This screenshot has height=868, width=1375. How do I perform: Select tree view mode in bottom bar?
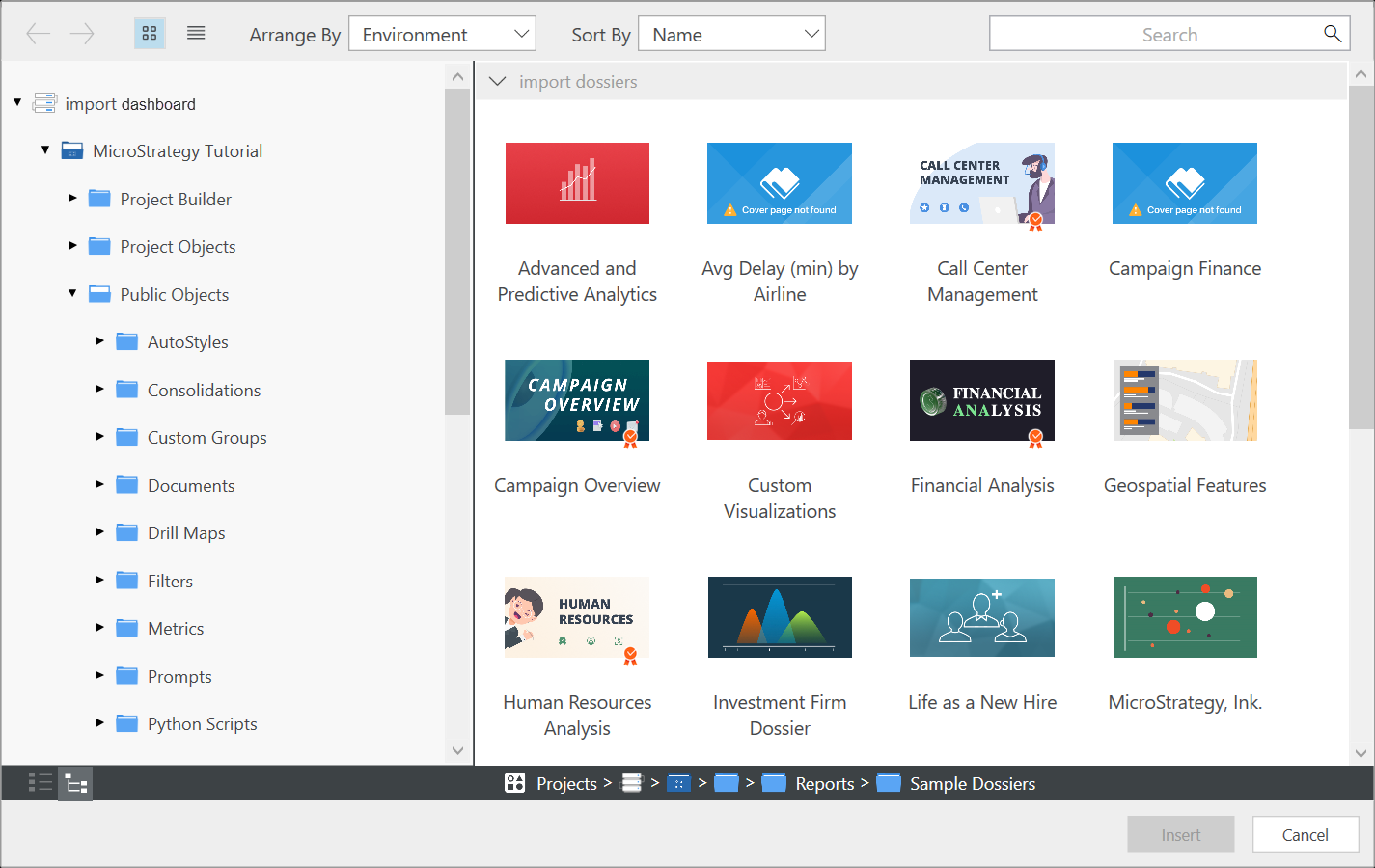pyautogui.click(x=76, y=783)
